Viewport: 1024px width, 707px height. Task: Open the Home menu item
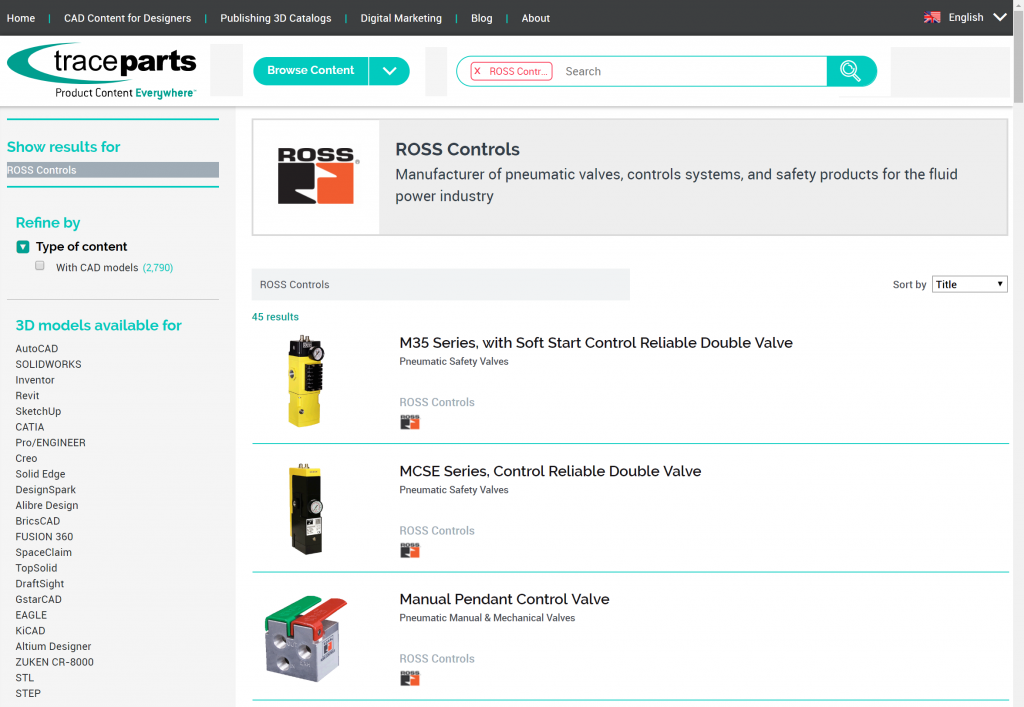[21, 18]
